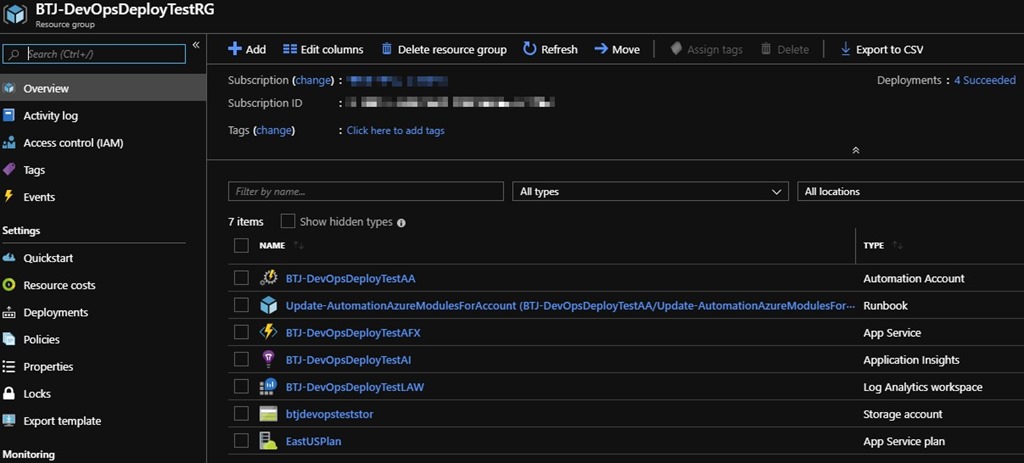Check the box for BTJ-DevOpsDeployTestAI
This screenshot has width=1024, height=463.
[x=242, y=359]
